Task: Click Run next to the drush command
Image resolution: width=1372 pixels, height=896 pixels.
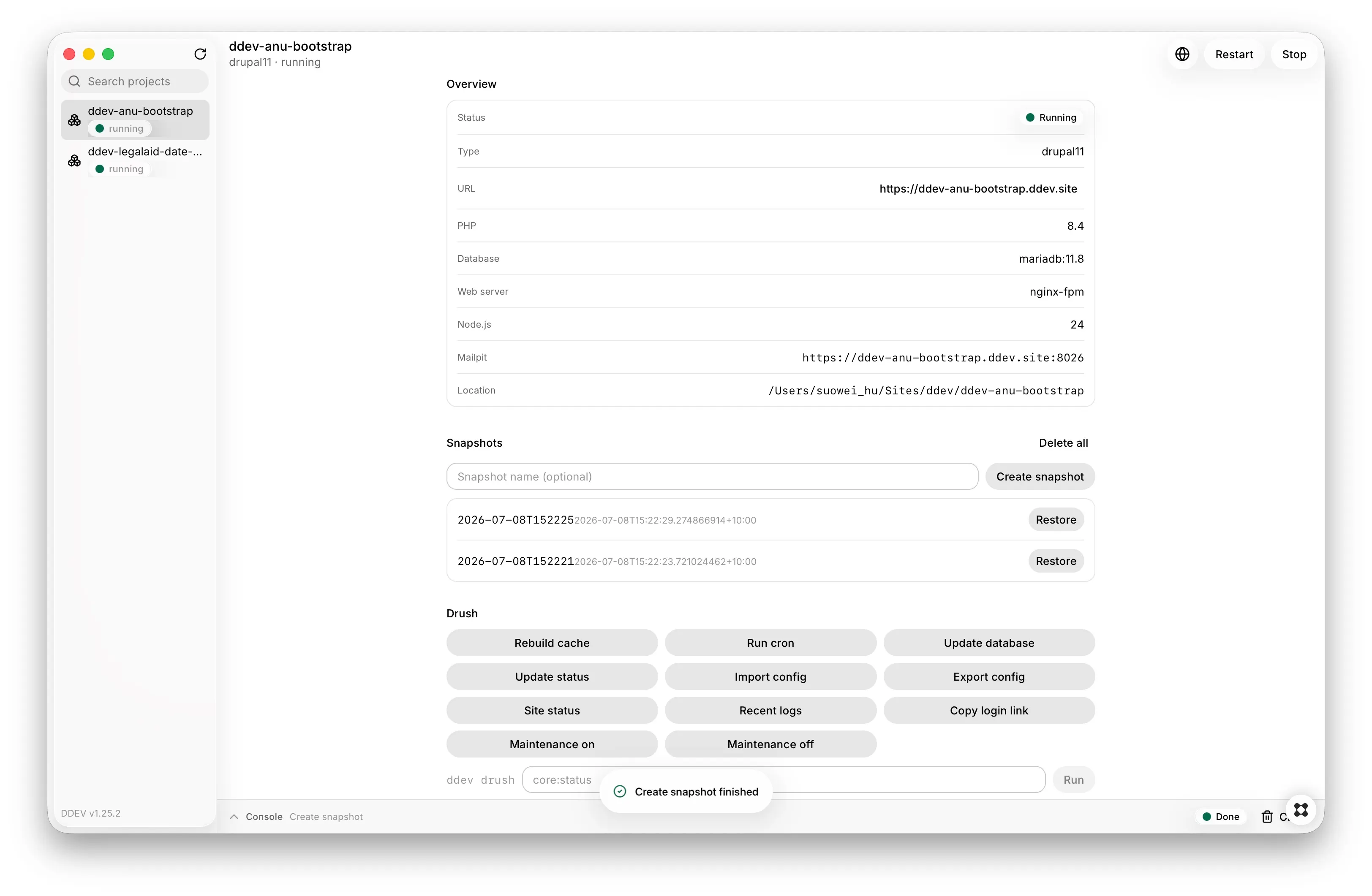Action: 1073,779
